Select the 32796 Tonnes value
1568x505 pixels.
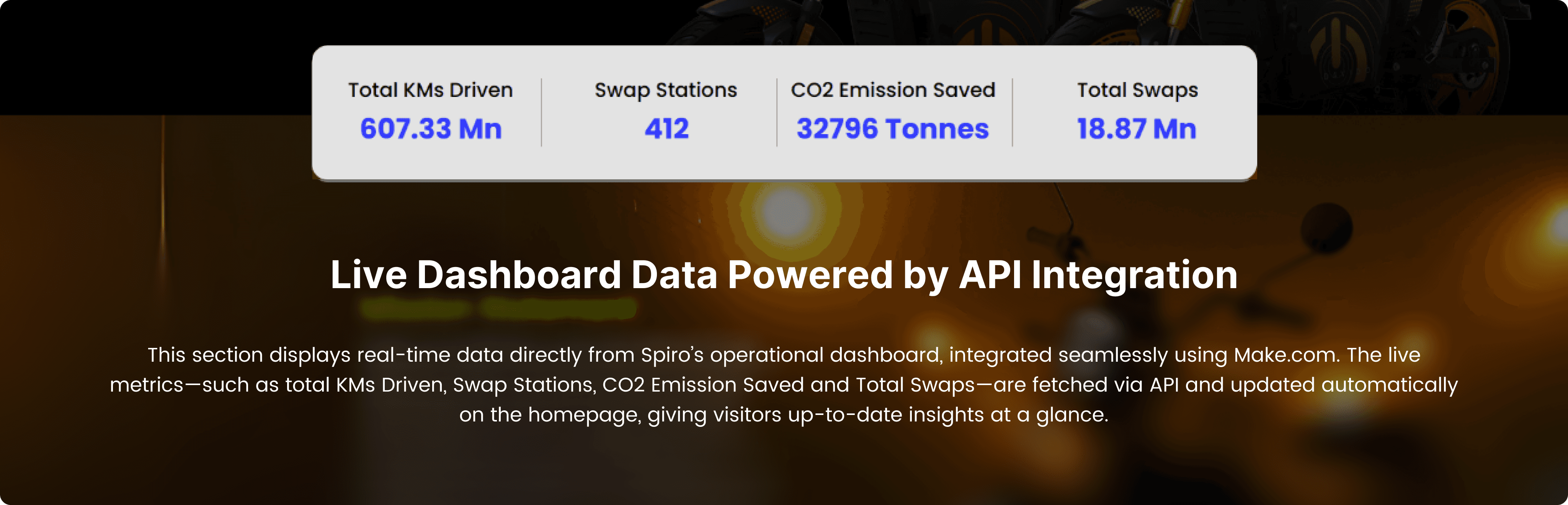click(892, 128)
